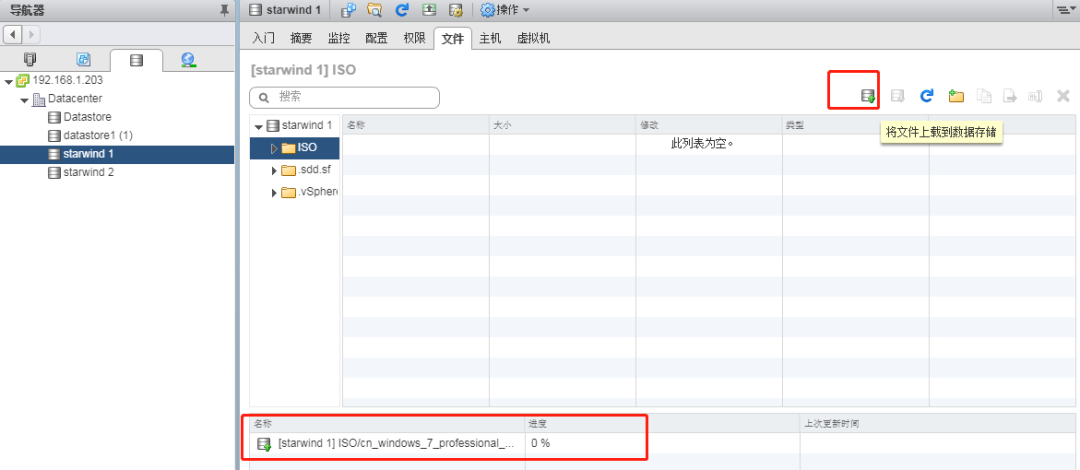Sort files by 大小 column
This screenshot has height=470, width=1080.
(563, 125)
